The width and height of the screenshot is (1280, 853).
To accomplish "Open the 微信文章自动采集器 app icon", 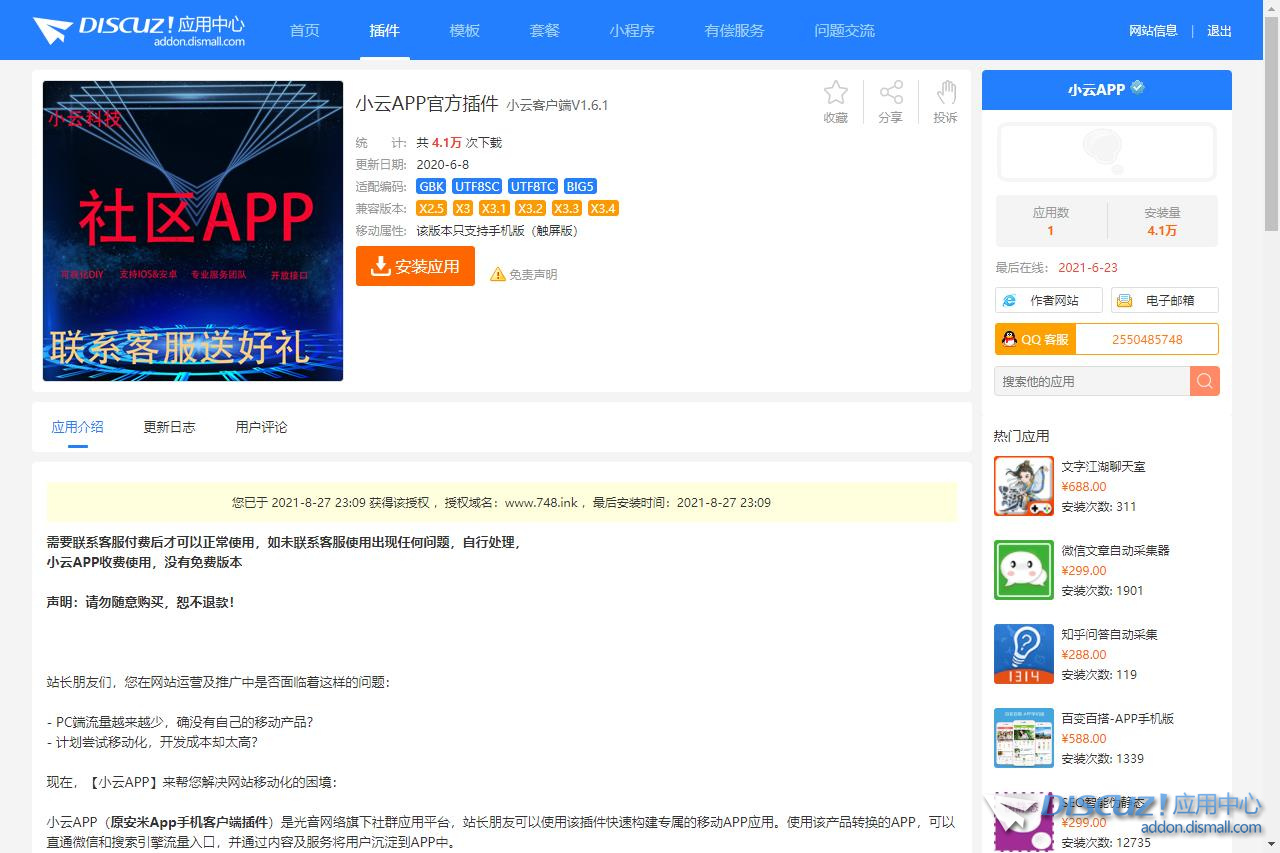I will coord(1023,570).
